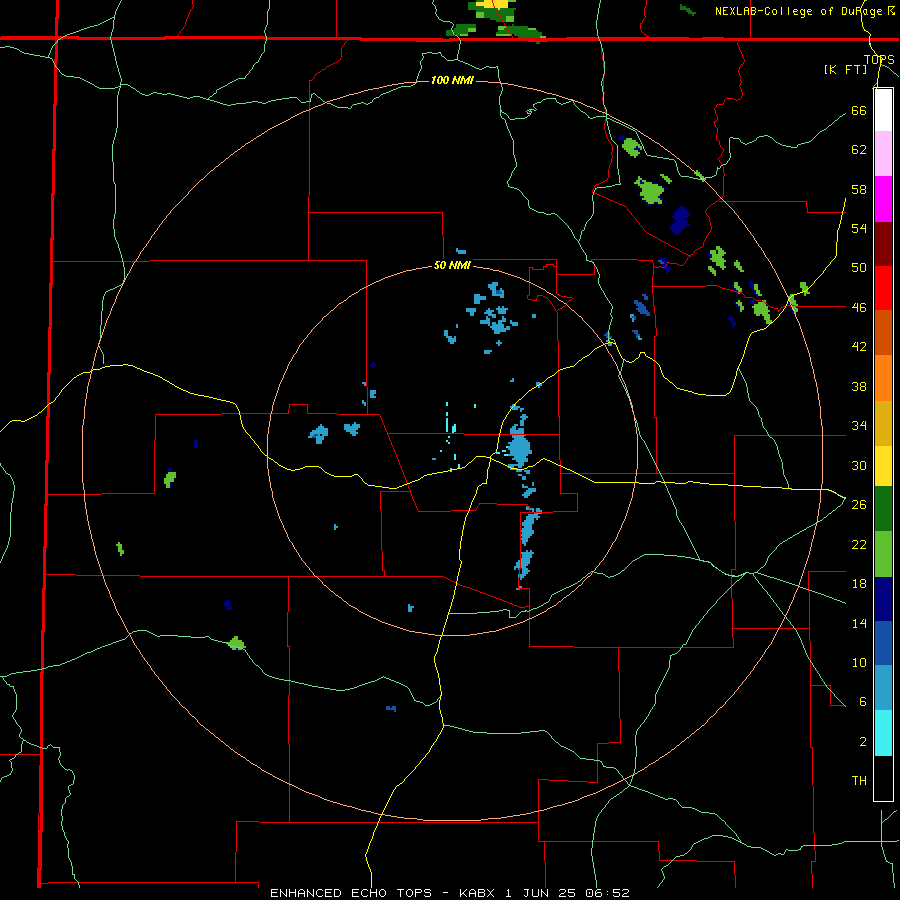The height and width of the screenshot is (900, 900).
Task: Click the orange 42 kft legend swatch
Action: [883, 378]
